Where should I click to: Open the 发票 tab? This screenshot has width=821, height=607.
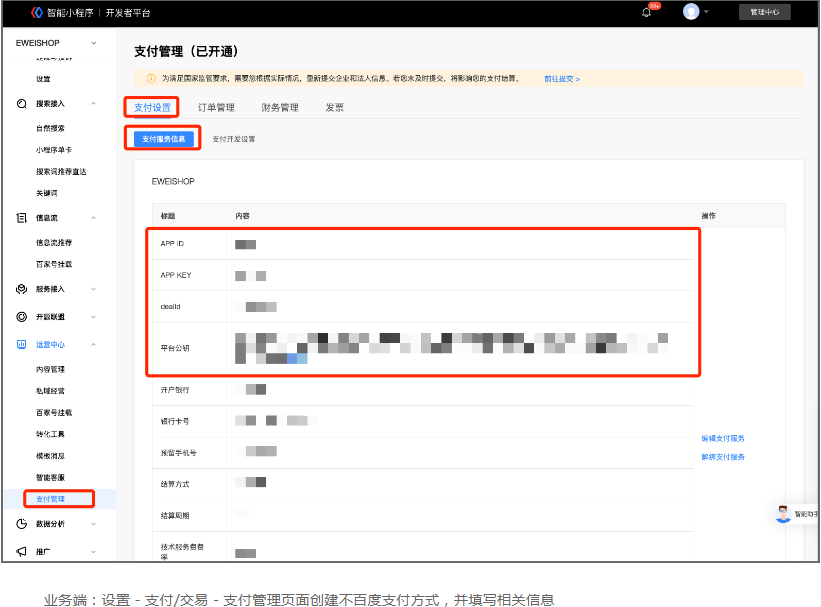[335, 108]
